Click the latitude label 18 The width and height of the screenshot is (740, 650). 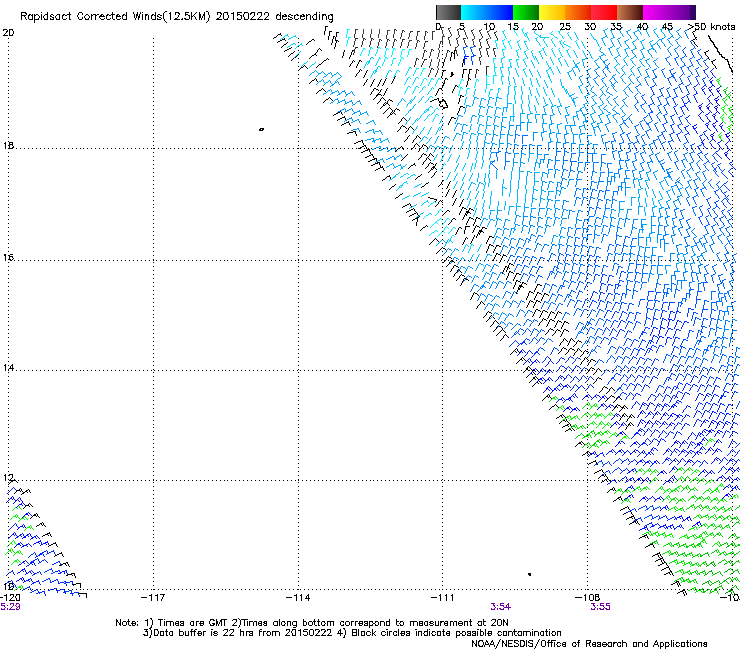(x=8, y=145)
